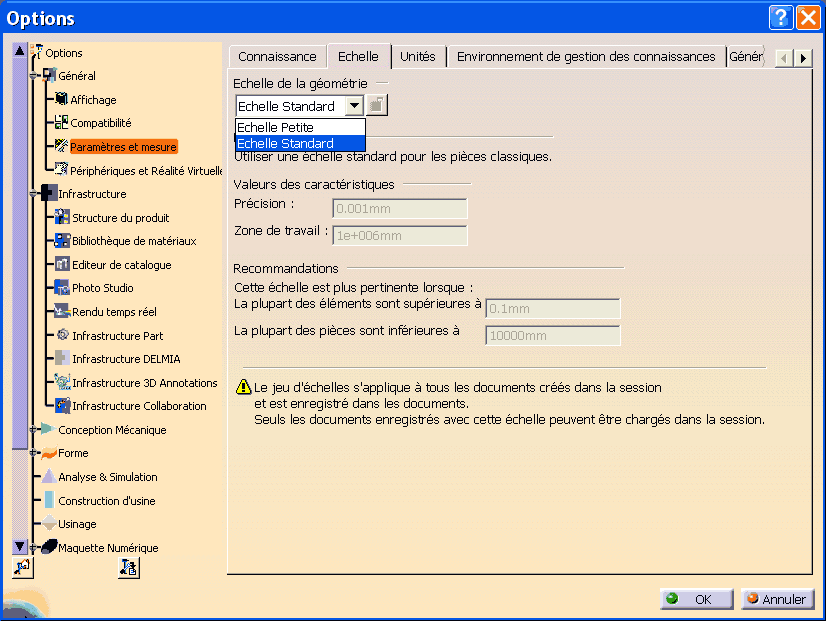
Task: Select the Compatibilité icon in tree
Action: coord(61,123)
